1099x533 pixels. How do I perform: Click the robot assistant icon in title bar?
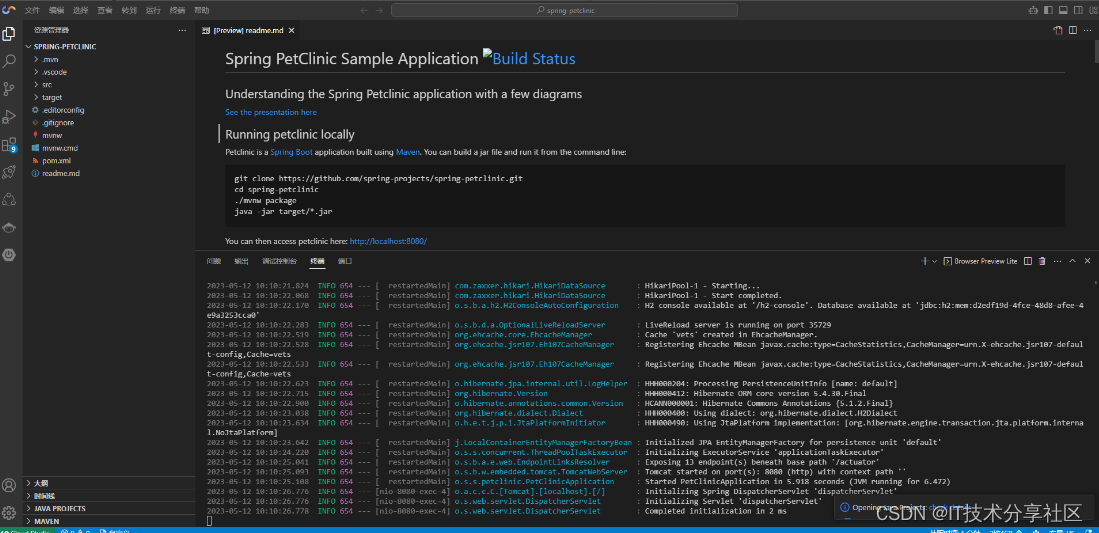1033,11
